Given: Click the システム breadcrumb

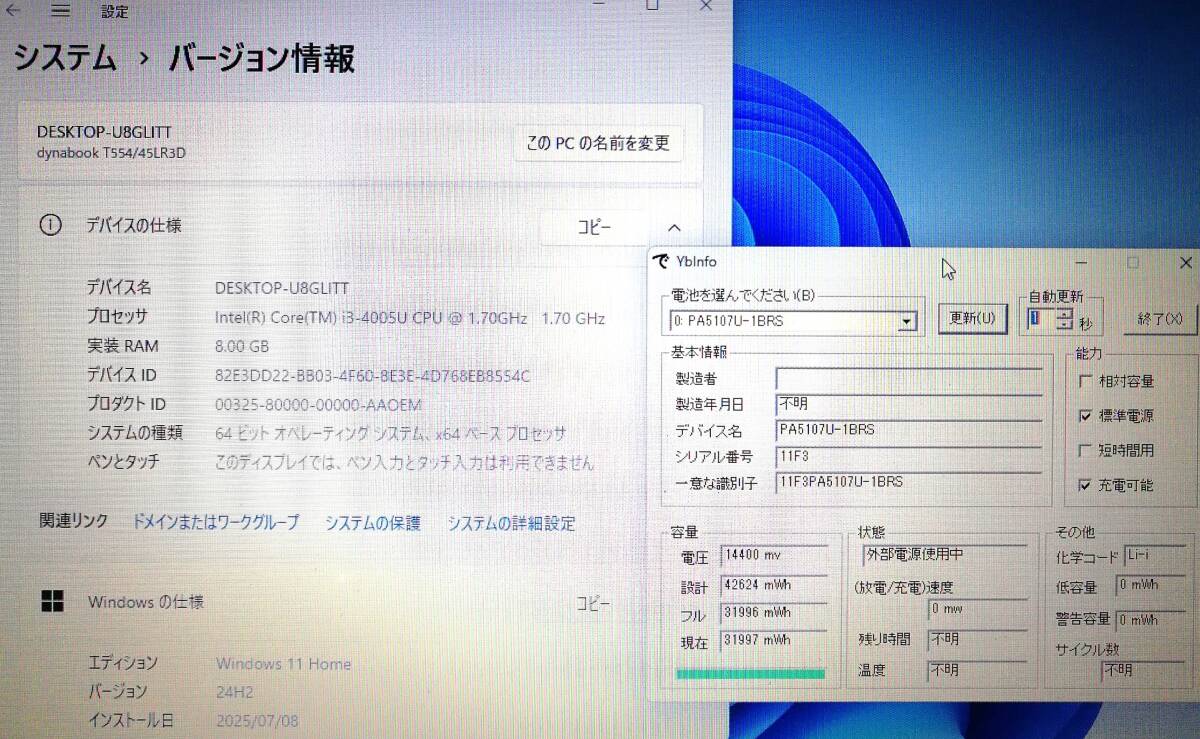Looking at the screenshot, I should (x=64, y=58).
